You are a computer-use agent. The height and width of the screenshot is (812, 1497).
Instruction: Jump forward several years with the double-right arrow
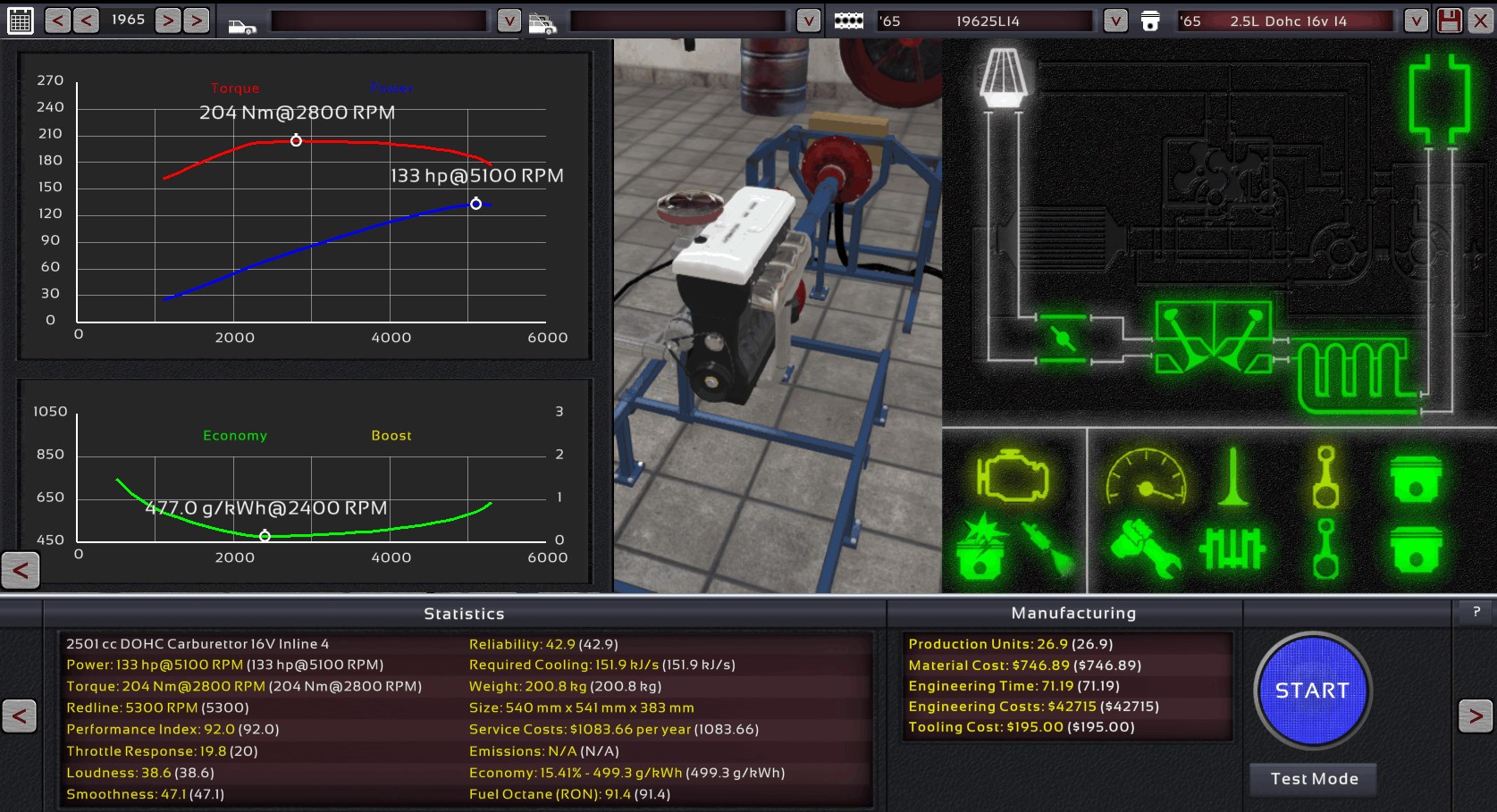[197, 20]
